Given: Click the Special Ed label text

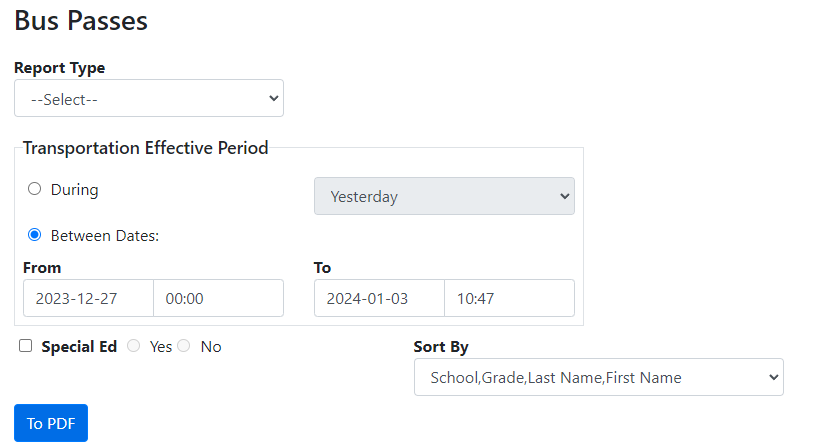Looking at the screenshot, I should 79,347.
